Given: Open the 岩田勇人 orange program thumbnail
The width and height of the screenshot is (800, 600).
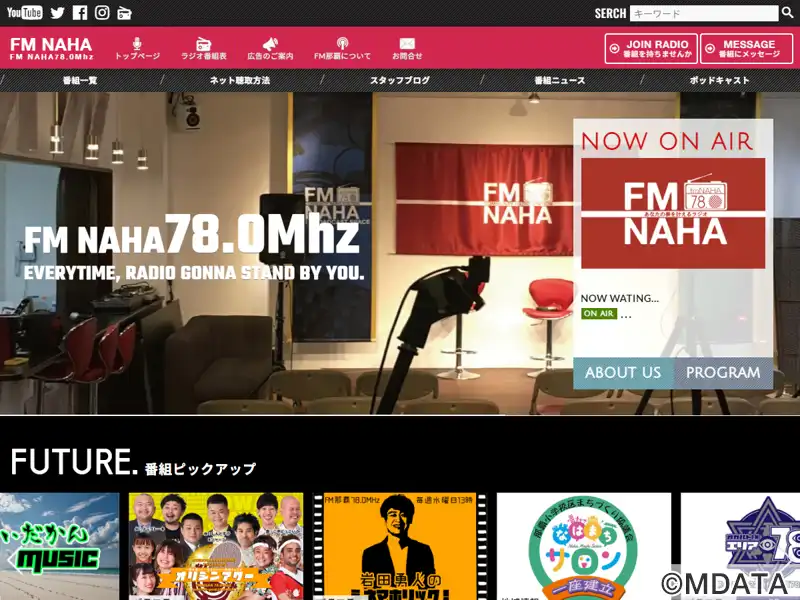Looking at the screenshot, I should click(400, 546).
